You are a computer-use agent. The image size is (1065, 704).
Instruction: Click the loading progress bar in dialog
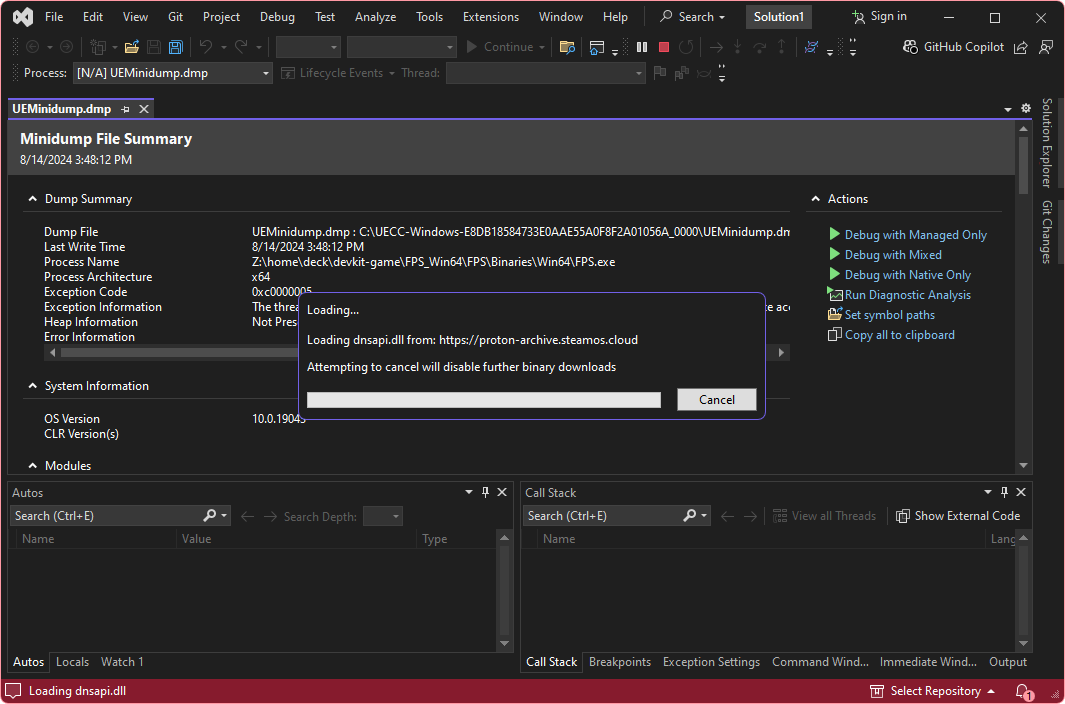484,400
